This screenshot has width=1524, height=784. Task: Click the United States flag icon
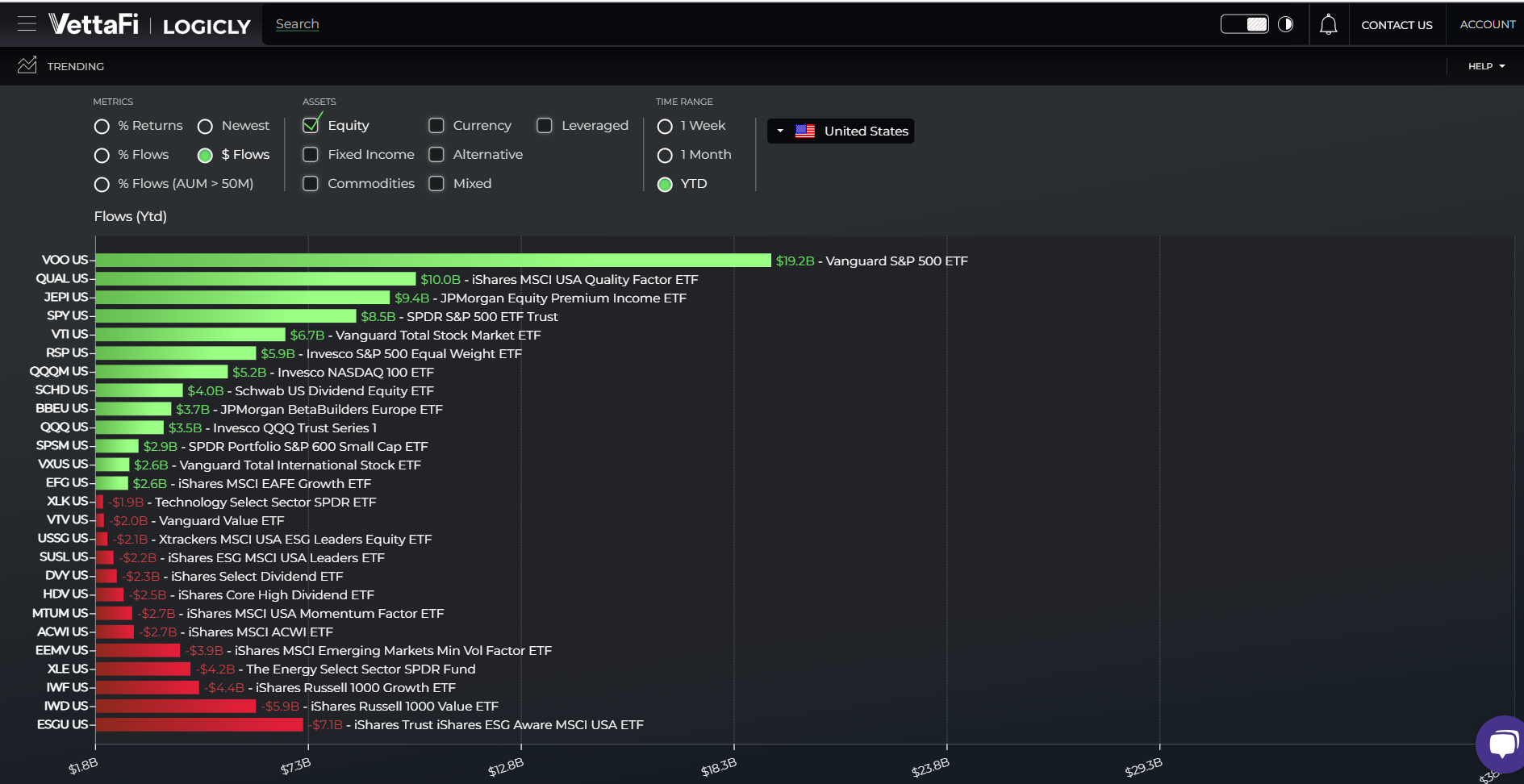805,131
